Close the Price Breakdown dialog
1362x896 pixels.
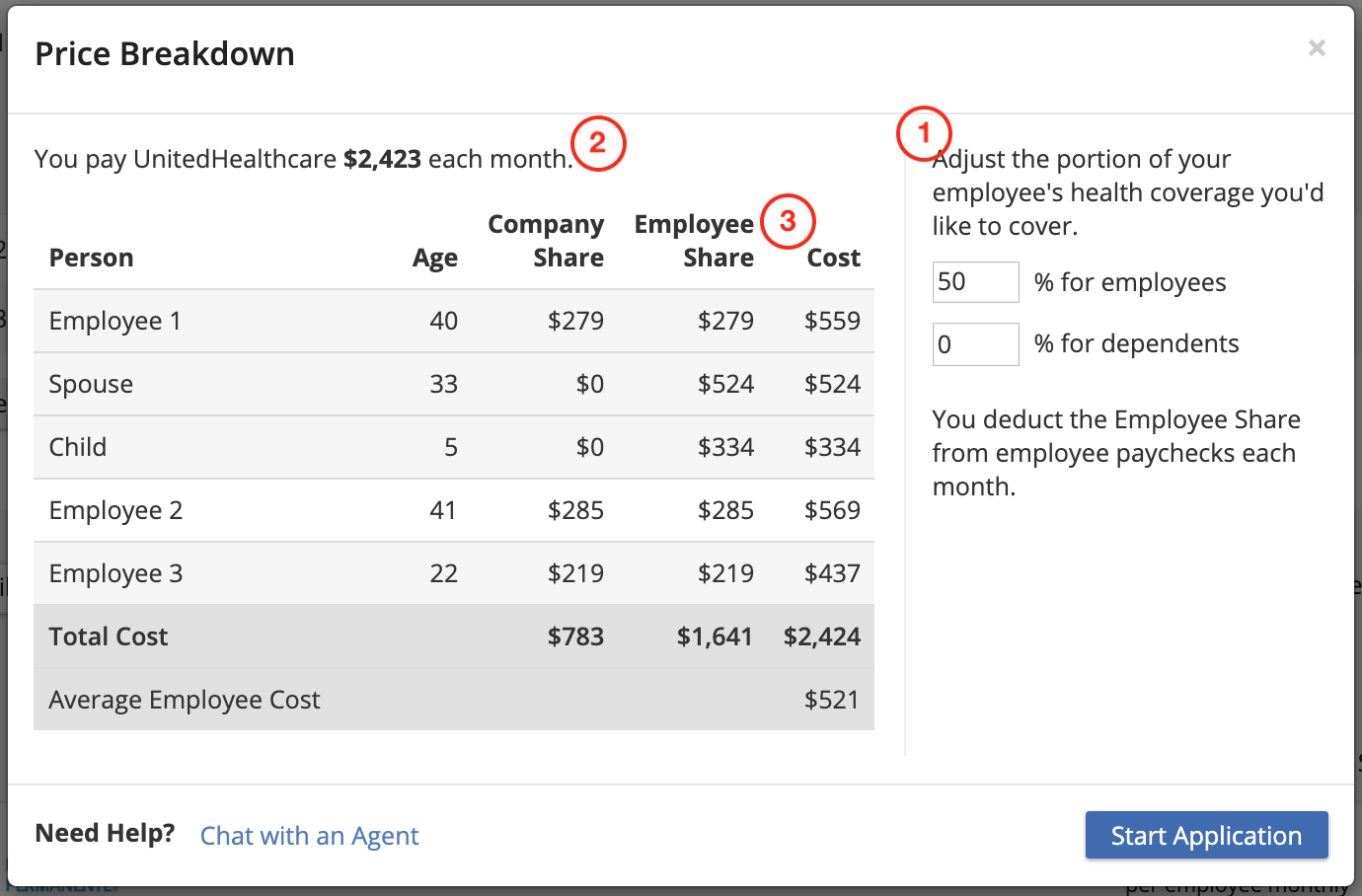1317,47
